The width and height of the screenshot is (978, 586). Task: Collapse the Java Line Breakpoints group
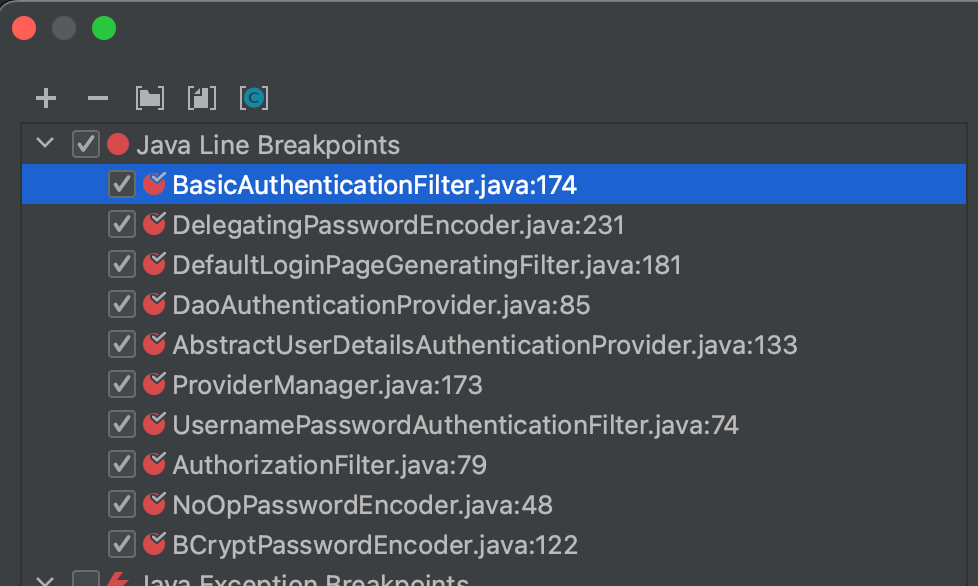pos(45,143)
